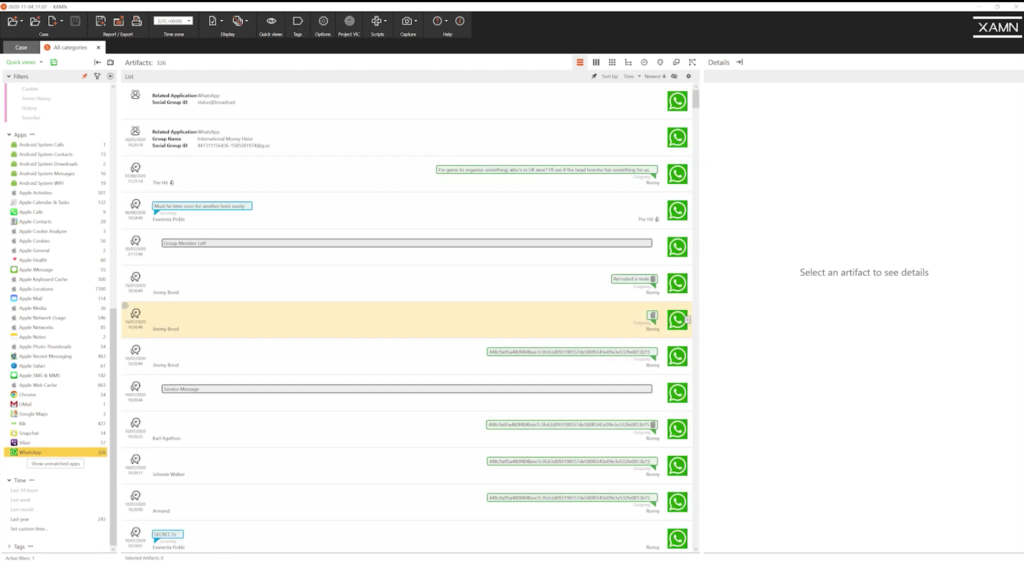Select the WhatsApp app filter
The width and height of the screenshot is (1024, 561).
point(56,452)
